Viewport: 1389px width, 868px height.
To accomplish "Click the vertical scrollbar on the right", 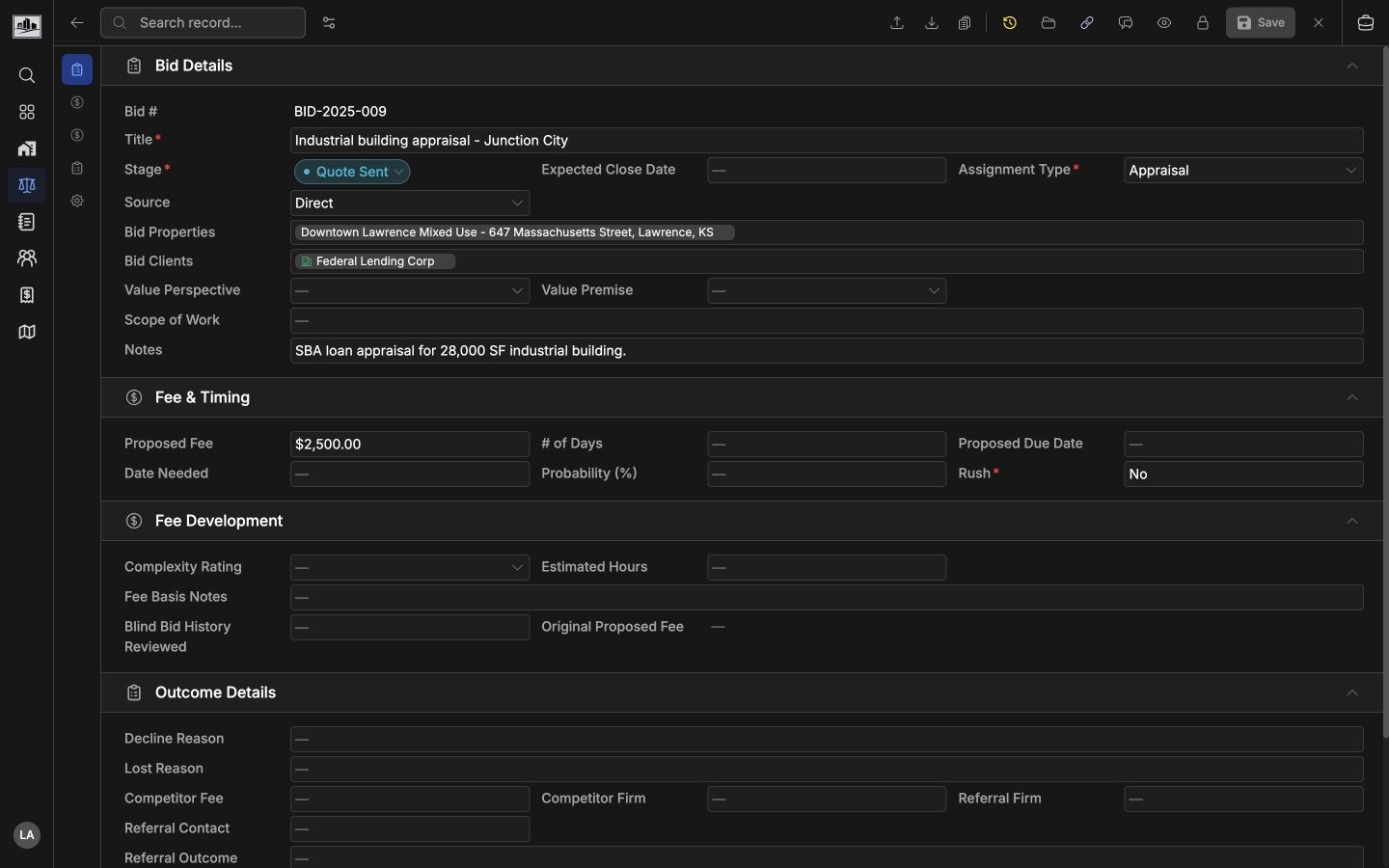I will 1386,393.
